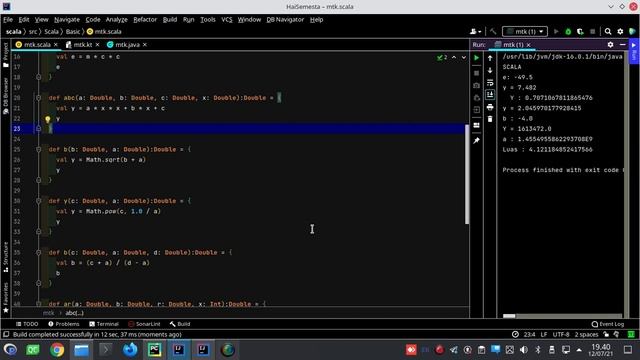
Task: Open Search Everywhere magnifier icon
Action: [608, 31]
